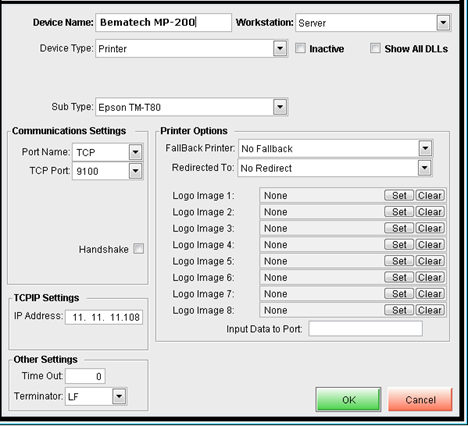Tick the Inactive checkbox
Viewport: 468px width, 426px height.
pyautogui.click(x=300, y=48)
